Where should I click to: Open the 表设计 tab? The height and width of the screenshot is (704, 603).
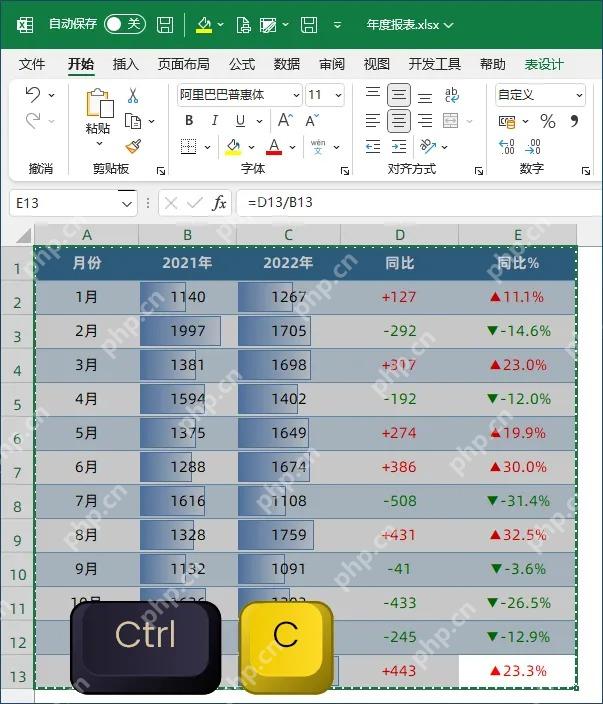pyautogui.click(x=544, y=64)
